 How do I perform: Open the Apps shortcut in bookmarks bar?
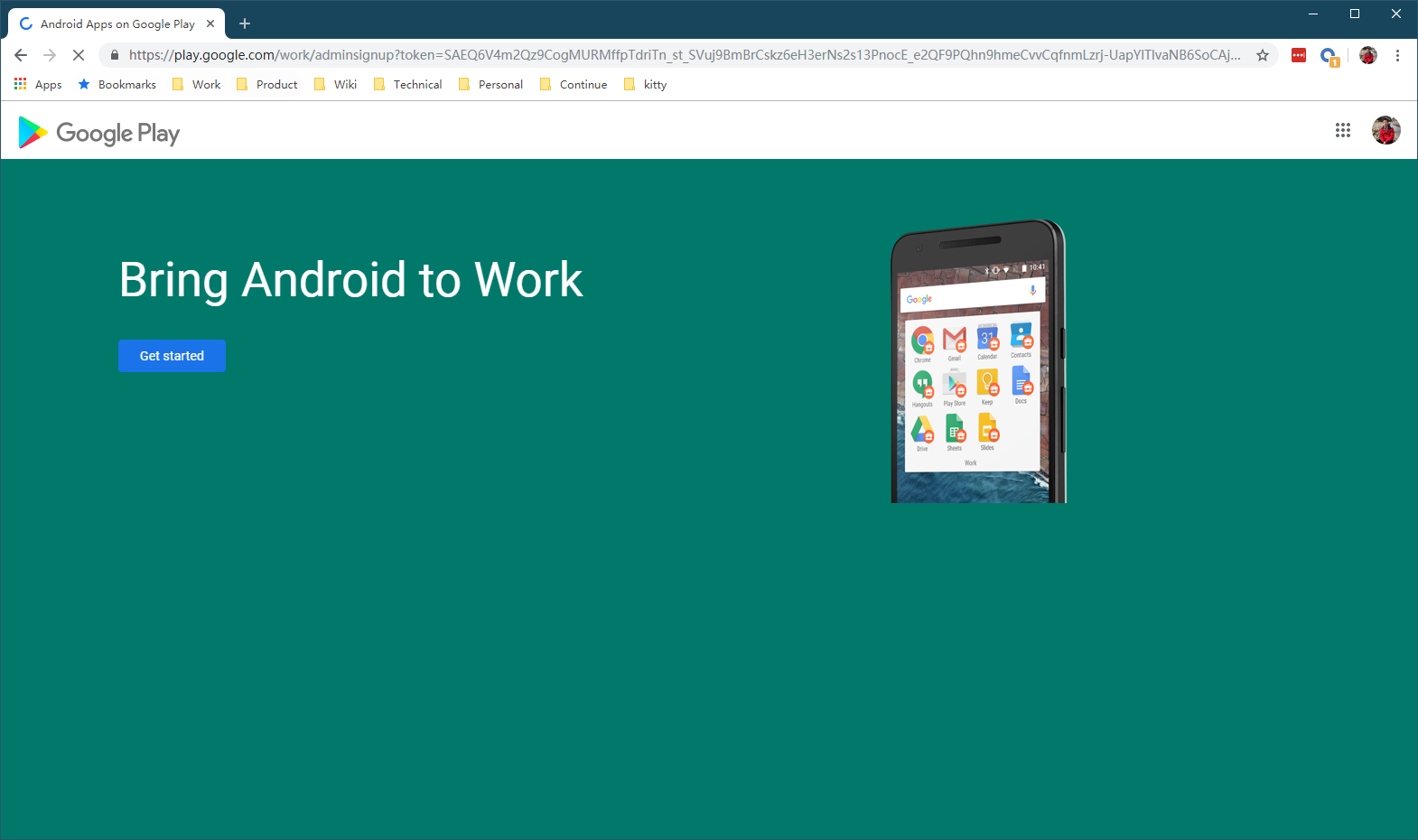38,84
